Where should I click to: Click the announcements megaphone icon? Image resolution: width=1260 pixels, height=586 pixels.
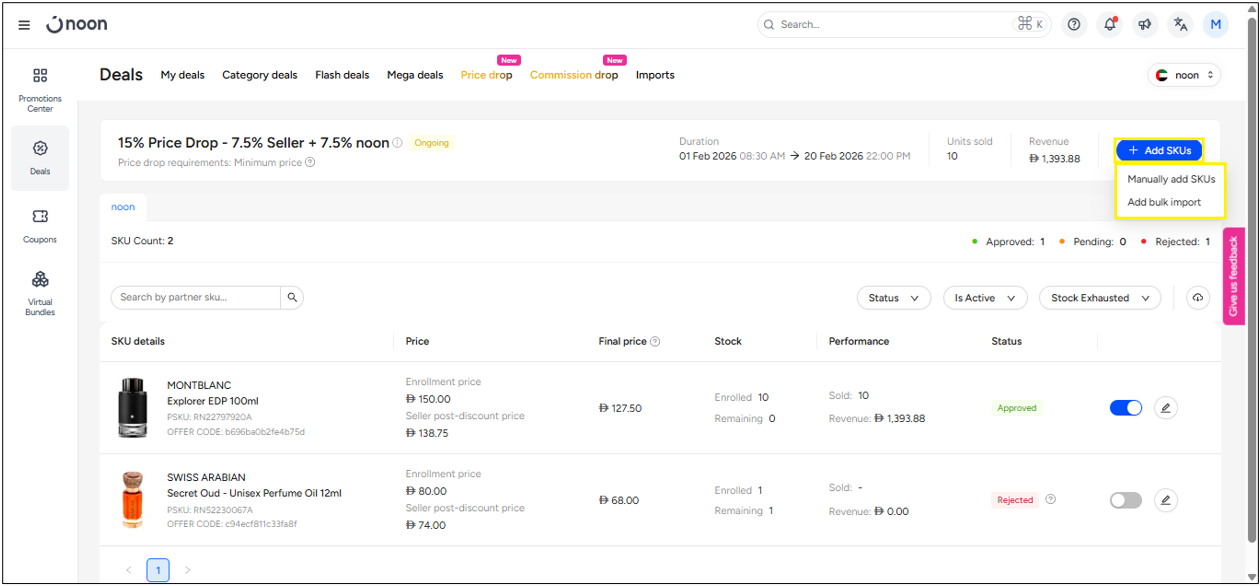click(x=1145, y=25)
